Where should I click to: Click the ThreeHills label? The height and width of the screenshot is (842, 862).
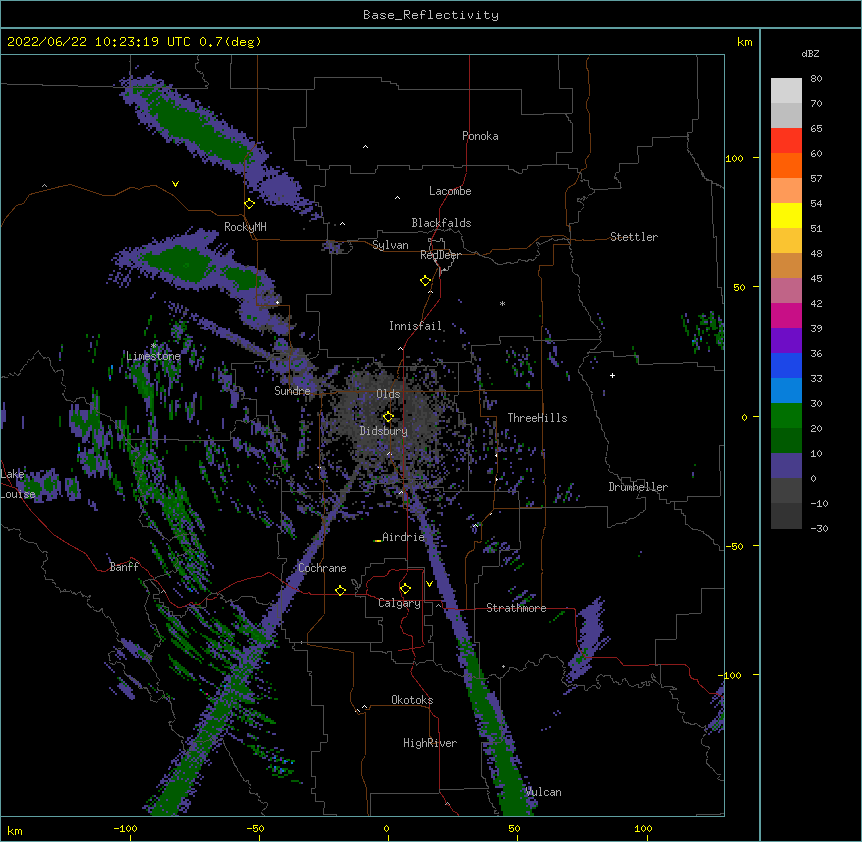coord(537,418)
